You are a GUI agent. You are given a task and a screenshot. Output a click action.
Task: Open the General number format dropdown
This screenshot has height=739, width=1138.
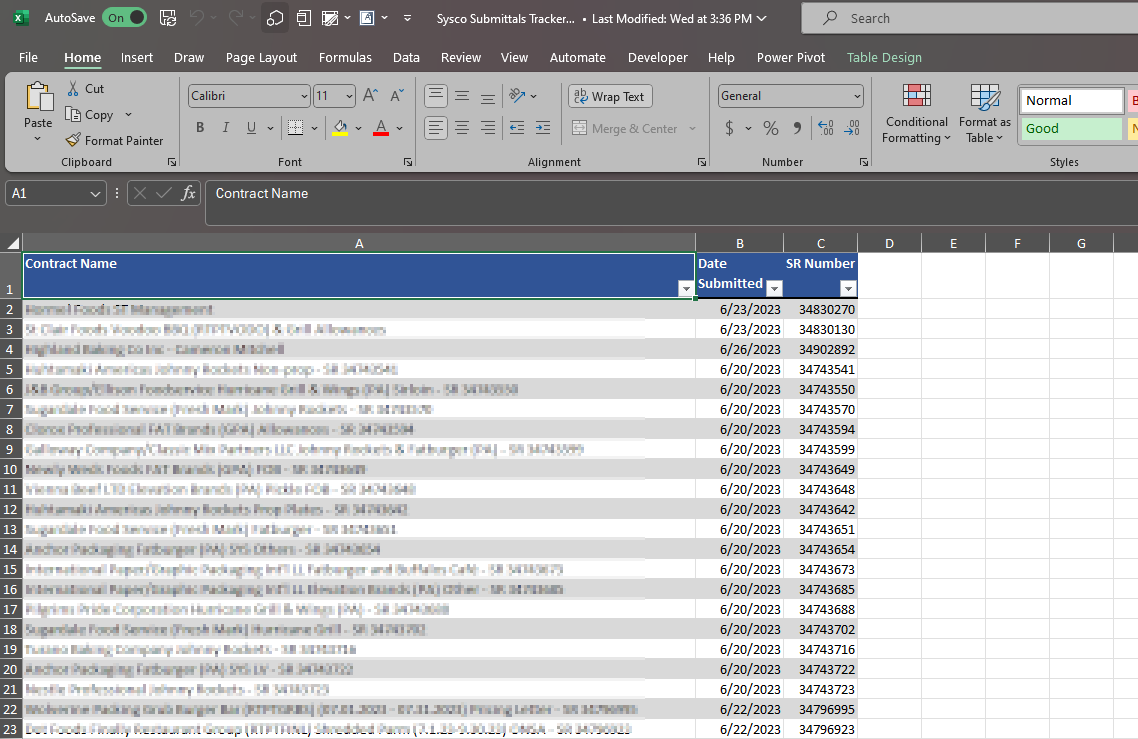(x=856, y=96)
